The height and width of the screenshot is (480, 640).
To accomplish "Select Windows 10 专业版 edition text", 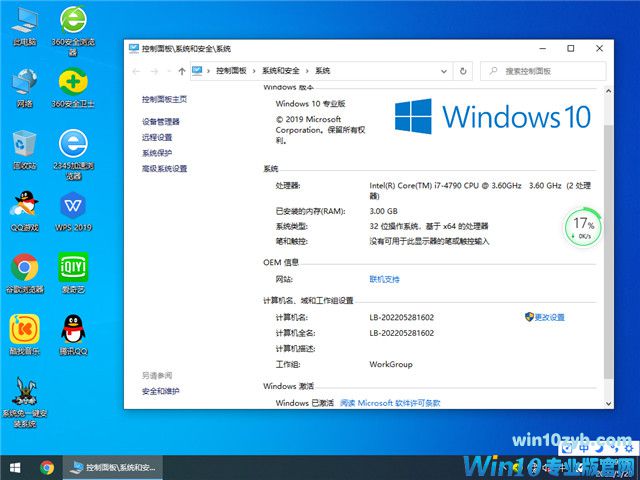I will click(311, 104).
